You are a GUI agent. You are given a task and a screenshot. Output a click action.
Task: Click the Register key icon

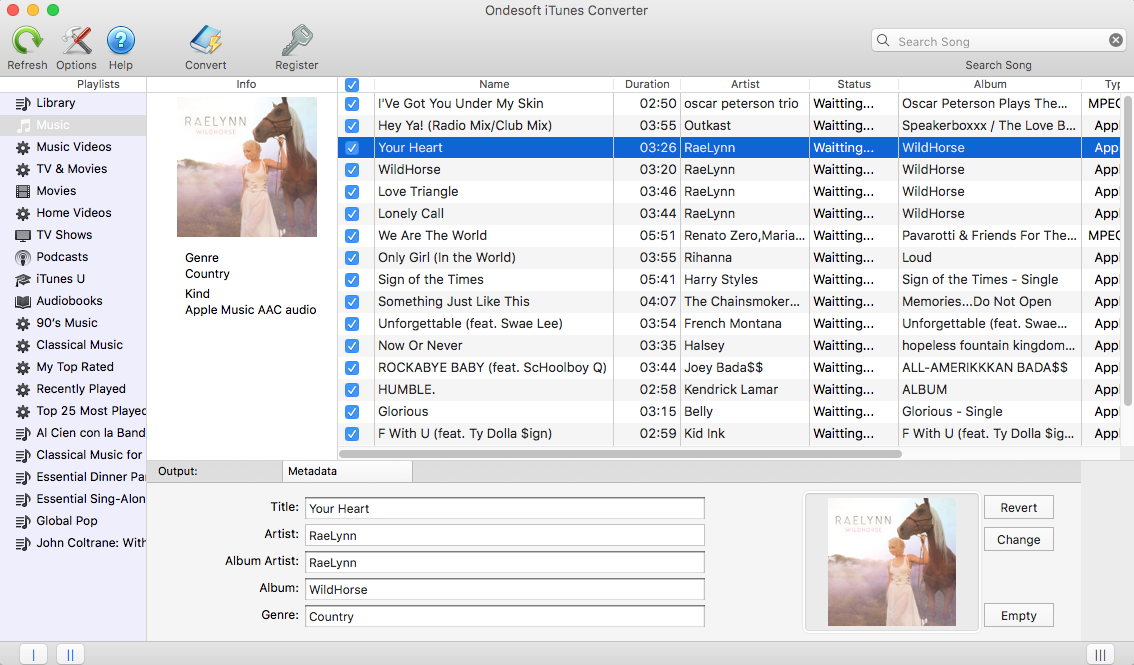pos(297,42)
